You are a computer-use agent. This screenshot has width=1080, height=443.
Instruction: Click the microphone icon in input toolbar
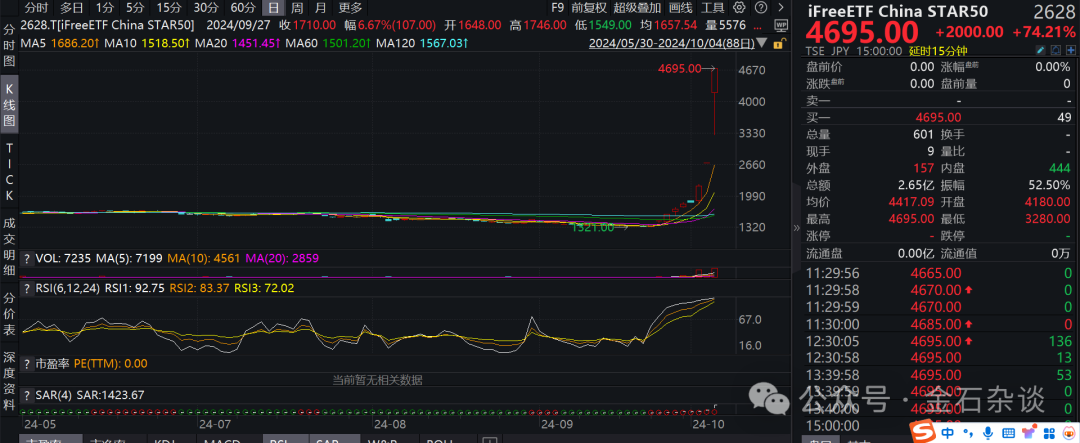click(x=987, y=431)
